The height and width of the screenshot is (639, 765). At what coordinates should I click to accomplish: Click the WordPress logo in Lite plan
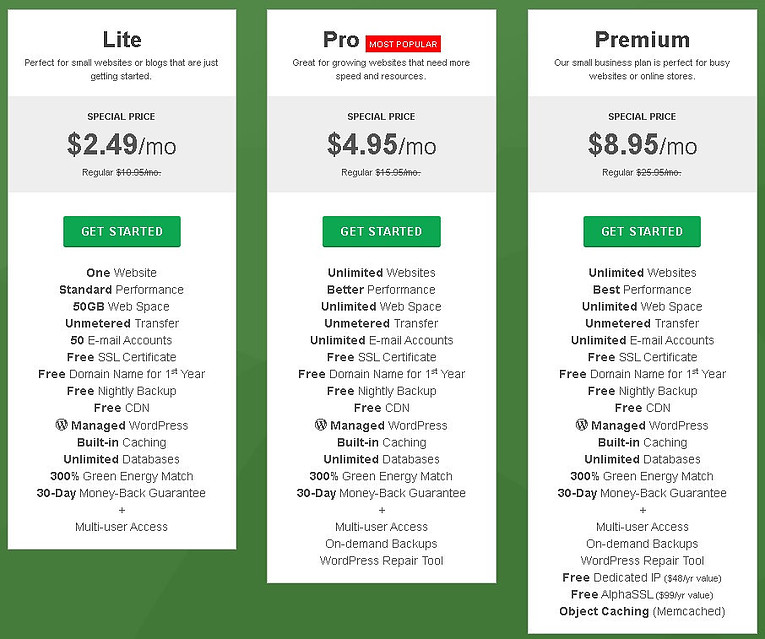tap(61, 424)
